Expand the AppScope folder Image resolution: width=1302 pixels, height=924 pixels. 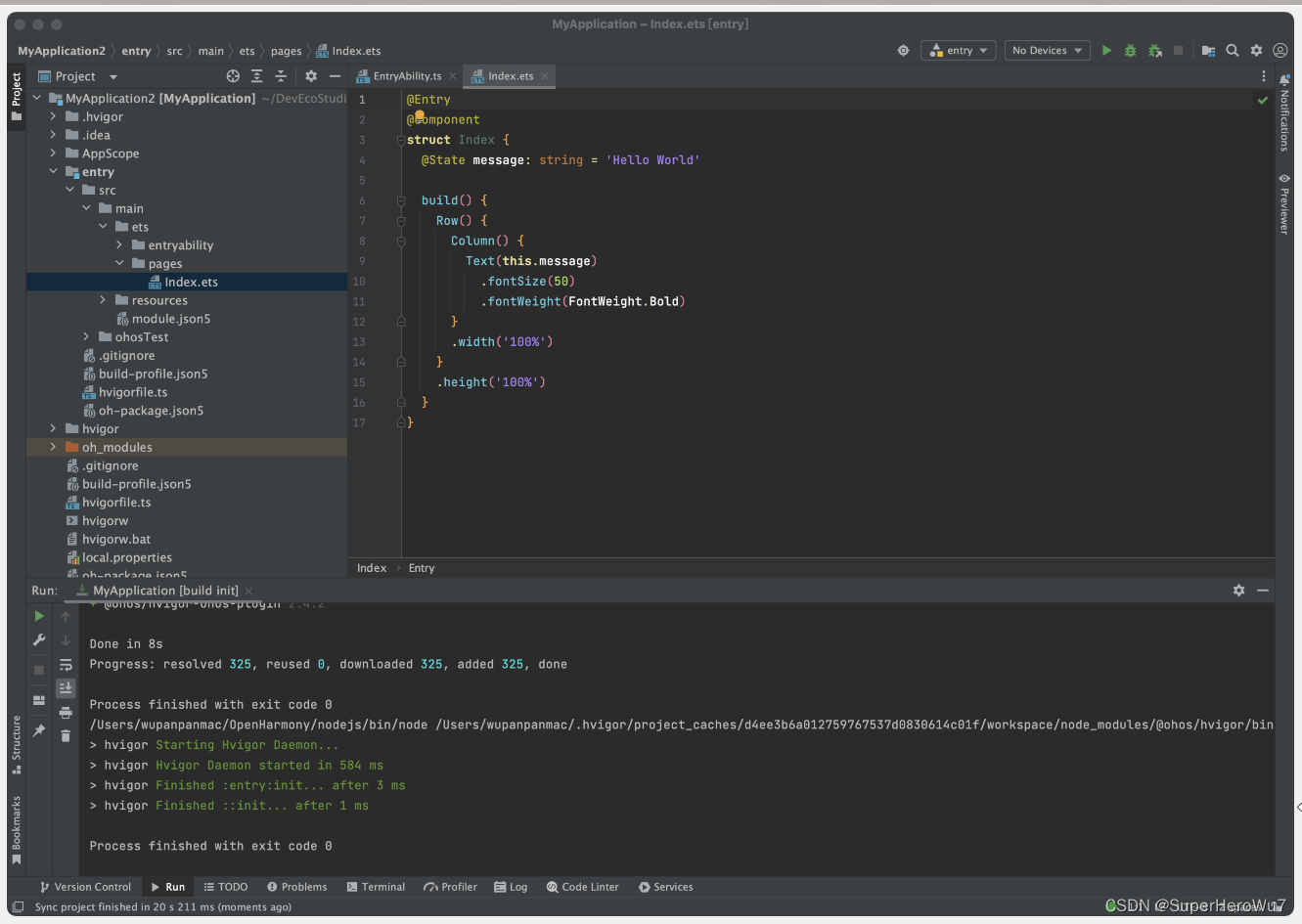click(x=53, y=154)
